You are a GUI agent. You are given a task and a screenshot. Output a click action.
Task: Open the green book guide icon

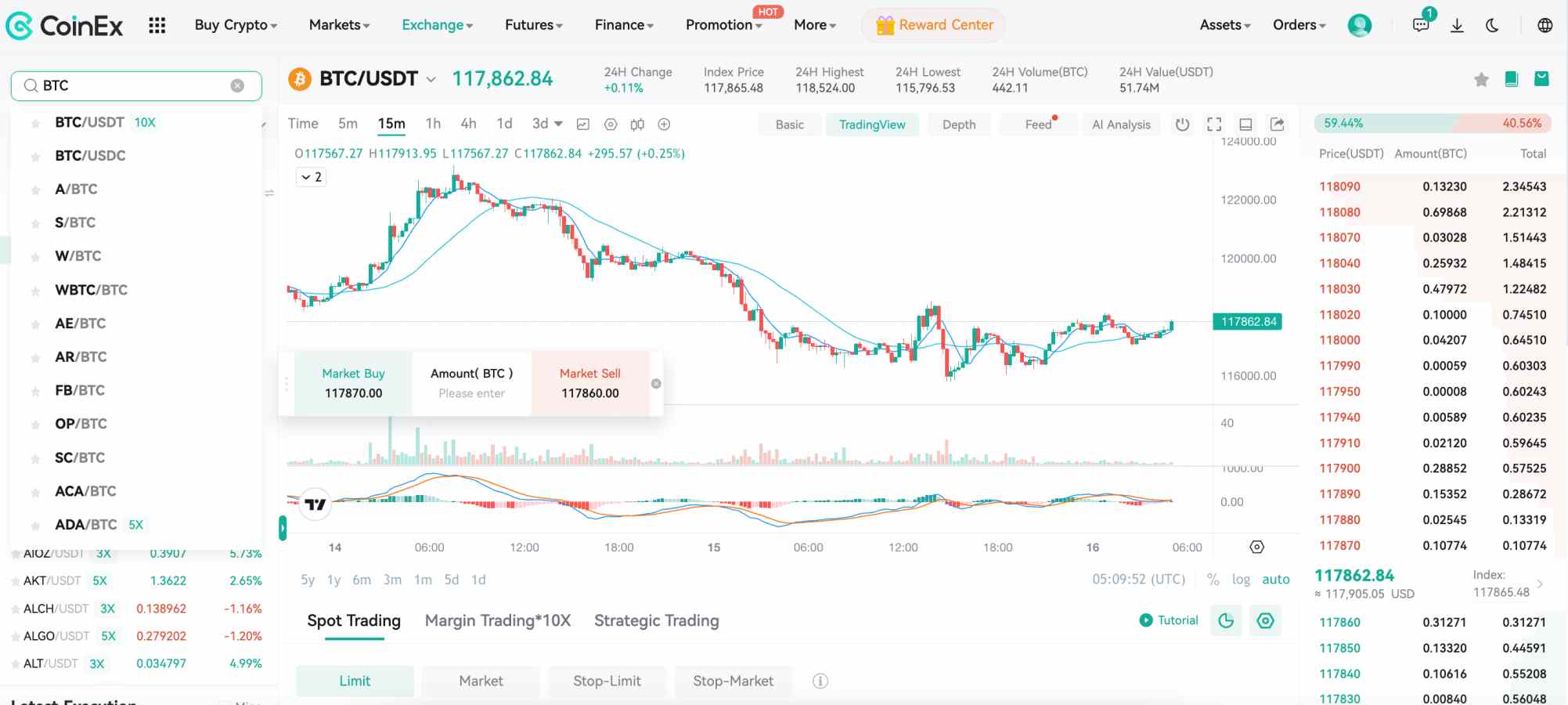pos(1512,78)
